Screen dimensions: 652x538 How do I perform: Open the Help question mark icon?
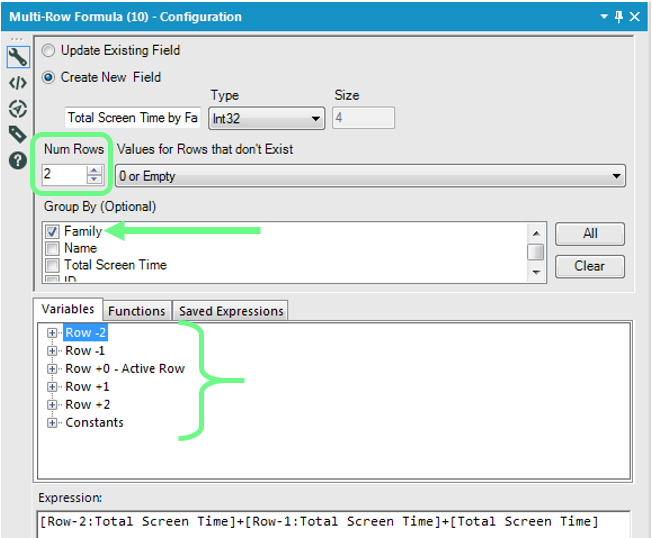pos(18,160)
